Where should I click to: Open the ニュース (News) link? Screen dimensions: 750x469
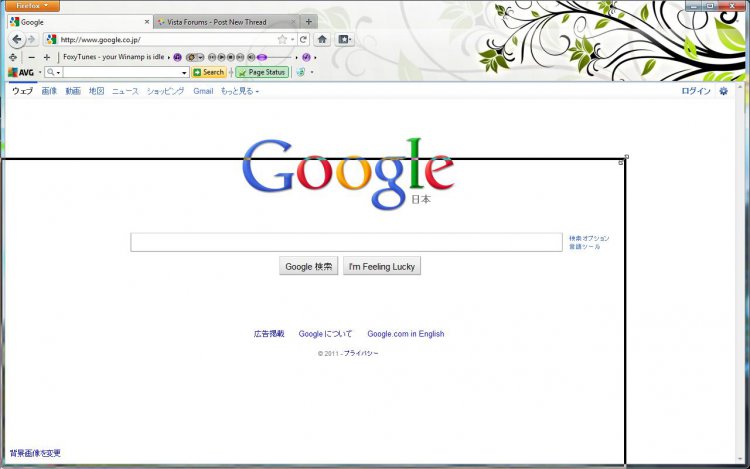pos(125,91)
